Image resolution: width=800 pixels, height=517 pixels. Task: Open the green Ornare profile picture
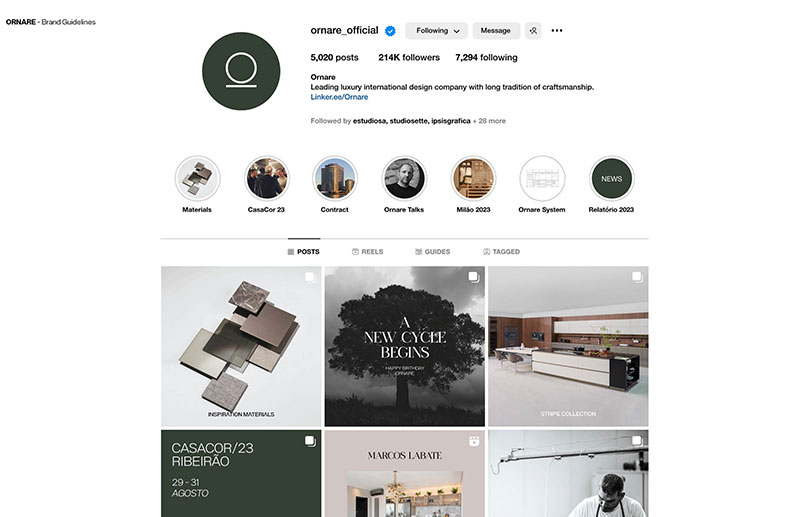pyautogui.click(x=241, y=71)
